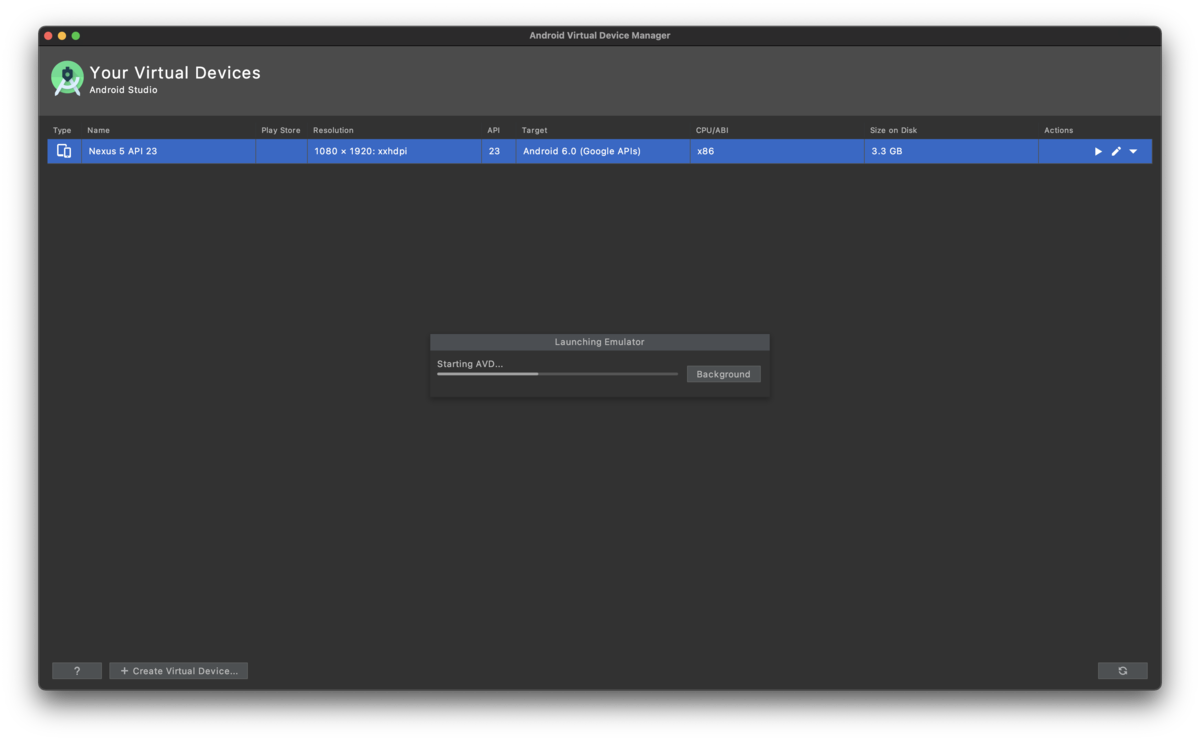The width and height of the screenshot is (1200, 741).
Task: Open help with the question mark button
Action: pyautogui.click(x=77, y=671)
